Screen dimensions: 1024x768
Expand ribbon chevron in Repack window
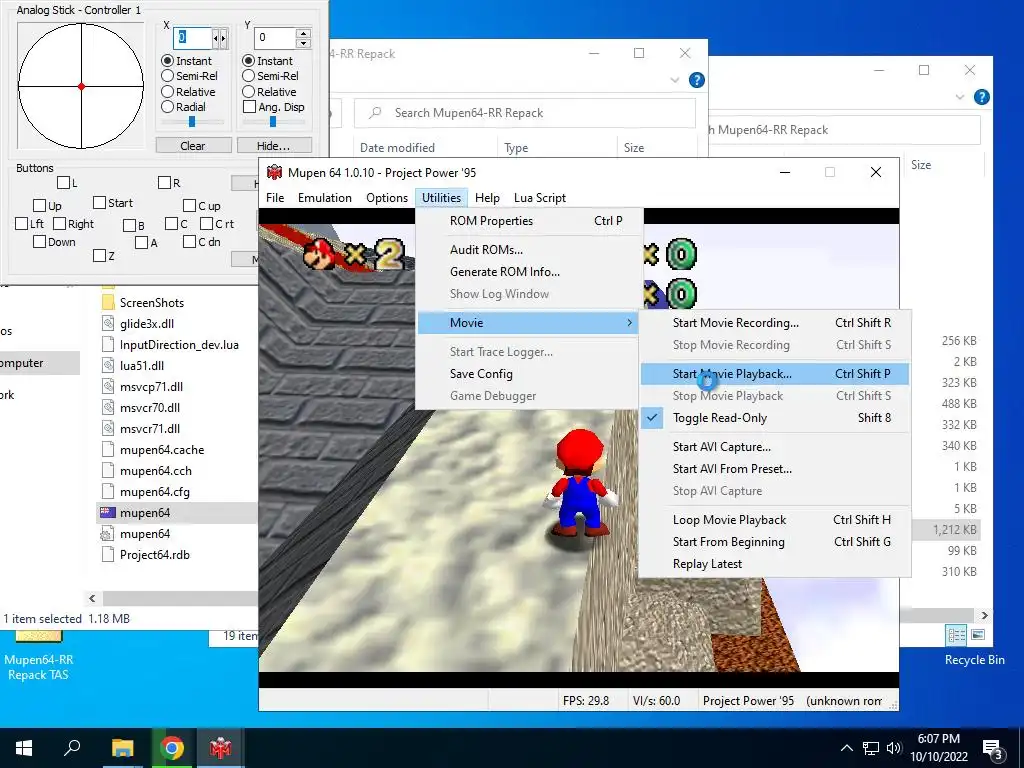coord(675,80)
